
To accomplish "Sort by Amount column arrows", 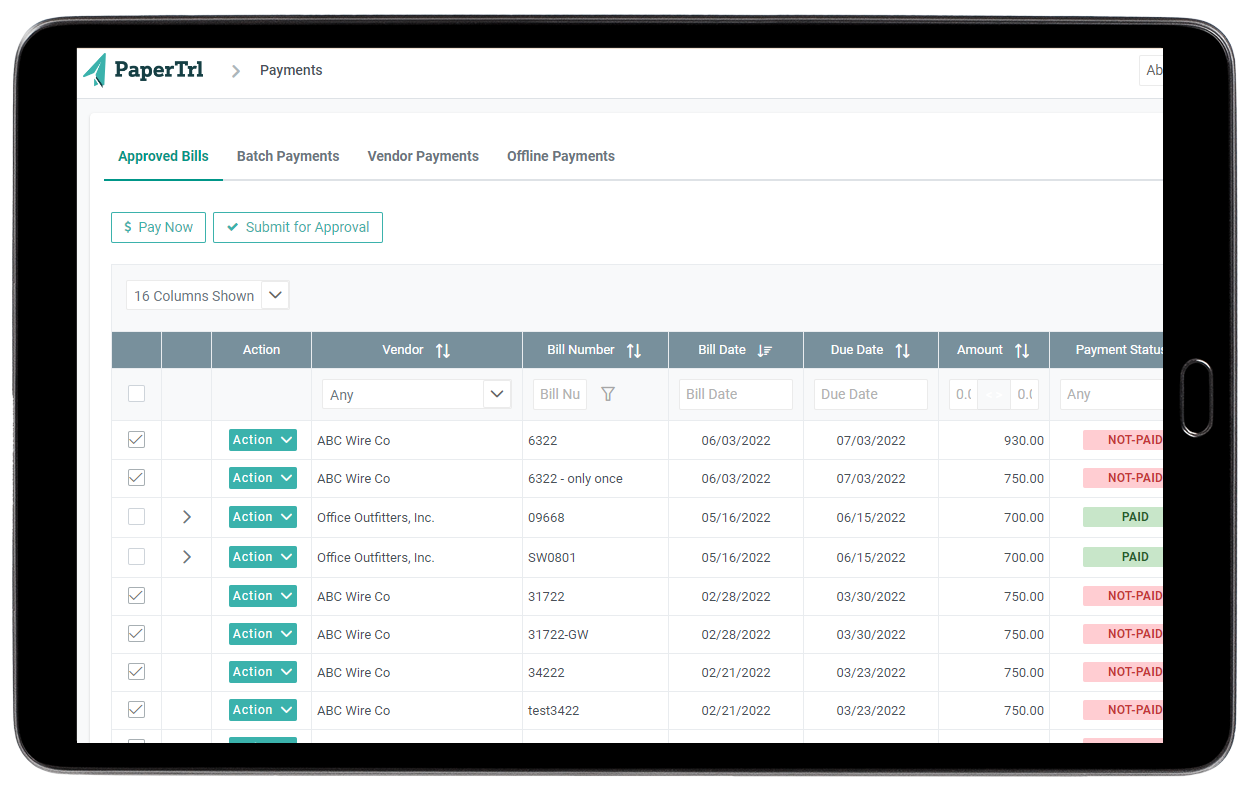I will [1022, 350].
